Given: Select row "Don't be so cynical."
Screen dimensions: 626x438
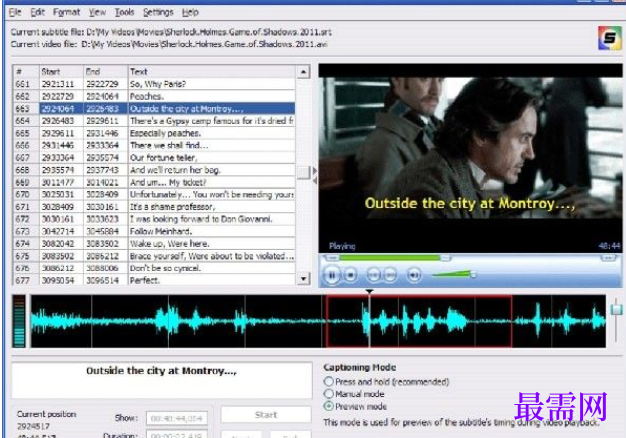Looking at the screenshot, I should 154,268.
